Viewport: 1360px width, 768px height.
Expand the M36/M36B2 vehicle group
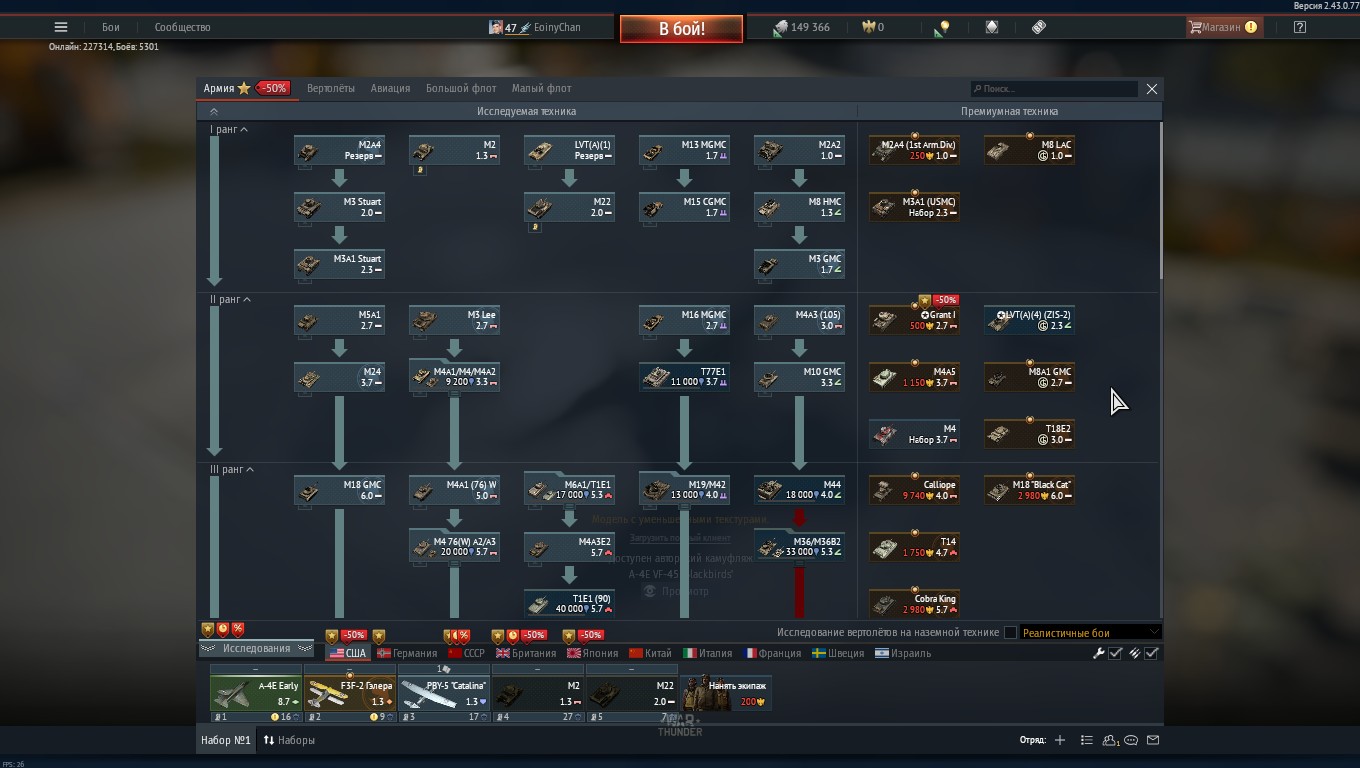click(x=800, y=546)
